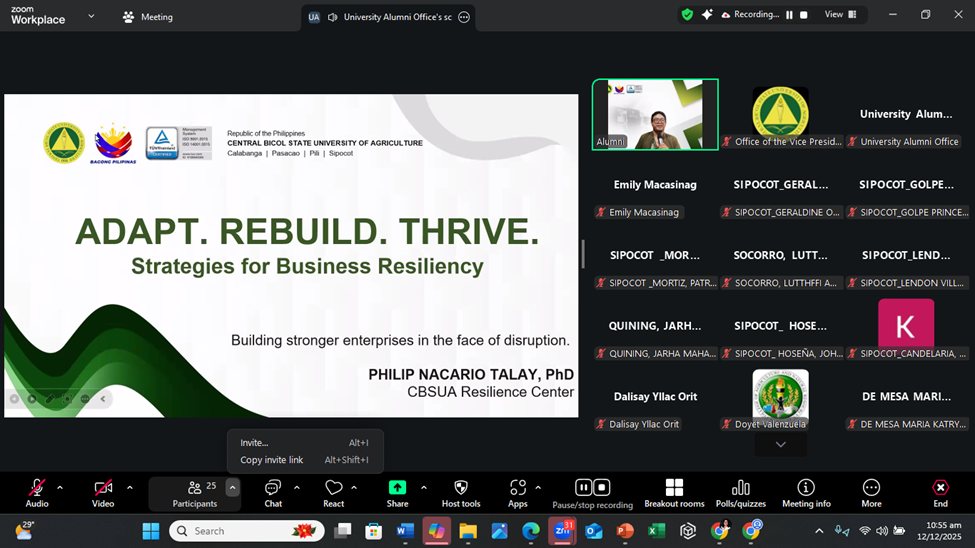Viewport: 975px width, 548px height.
Task: Open the Meeting info icon
Action: point(805,488)
